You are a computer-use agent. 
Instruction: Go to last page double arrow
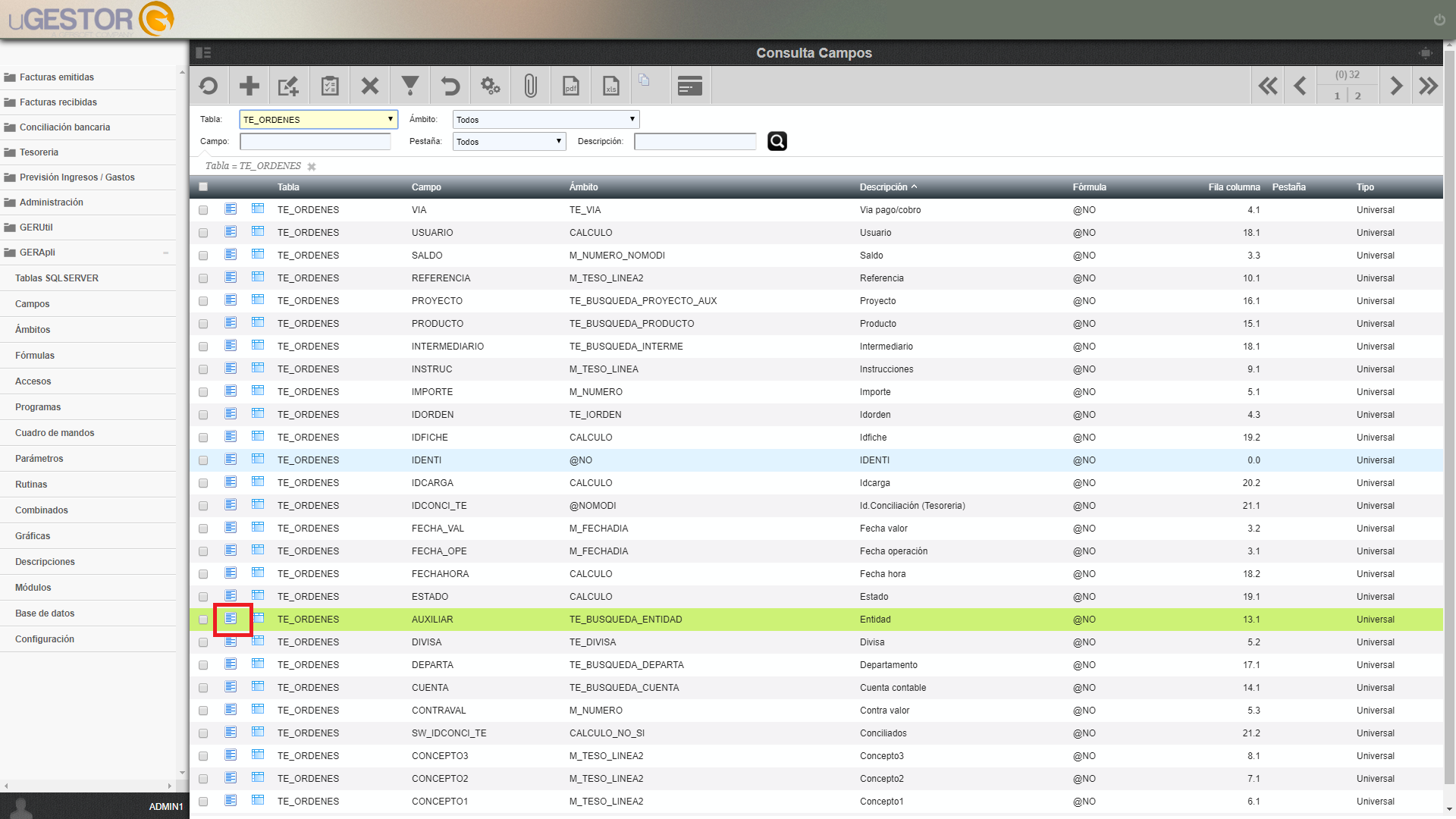coord(1429,86)
